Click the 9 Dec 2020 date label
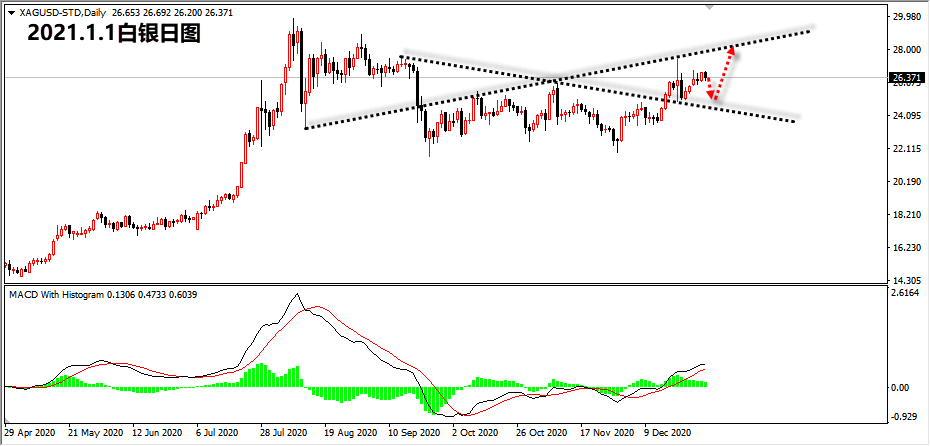Image resolution: width=930 pixels, height=446 pixels. 670,432
